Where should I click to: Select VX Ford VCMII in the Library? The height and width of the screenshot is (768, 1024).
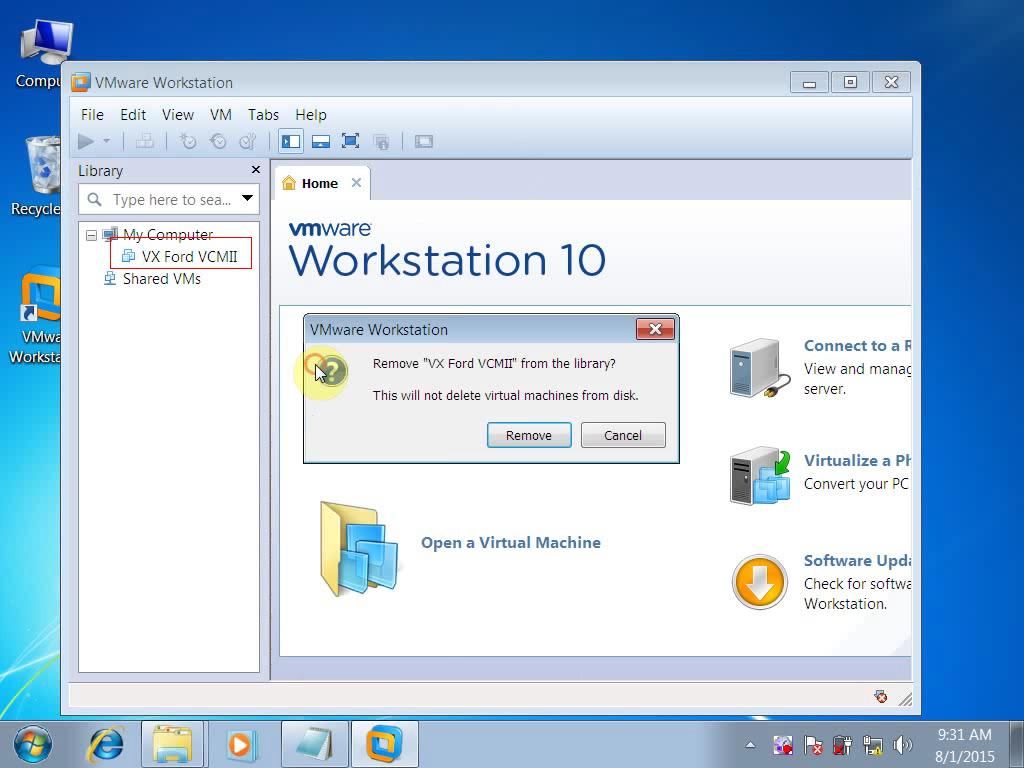click(x=189, y=257)
